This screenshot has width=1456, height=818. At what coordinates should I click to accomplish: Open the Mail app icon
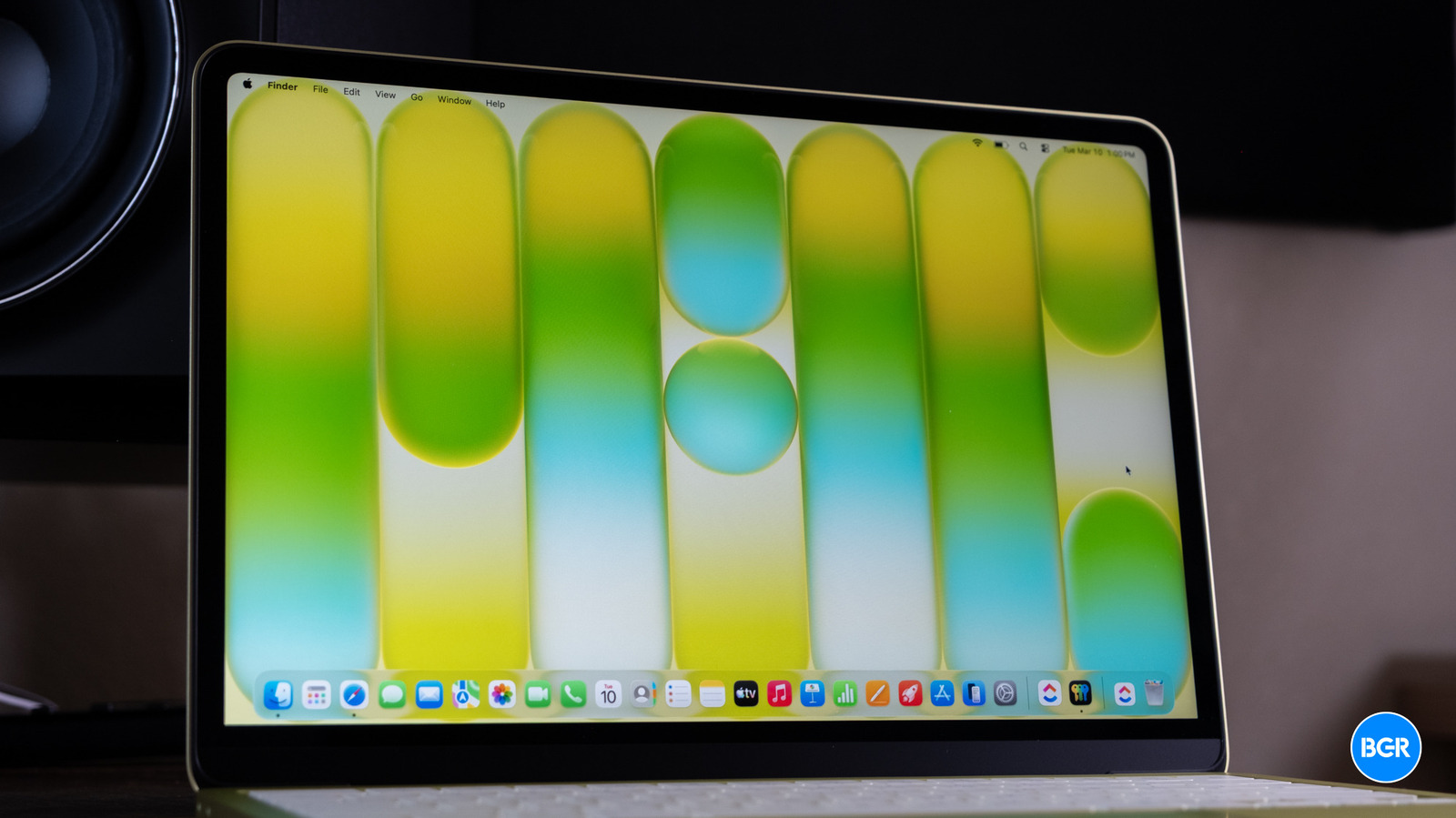coord(429,695)
